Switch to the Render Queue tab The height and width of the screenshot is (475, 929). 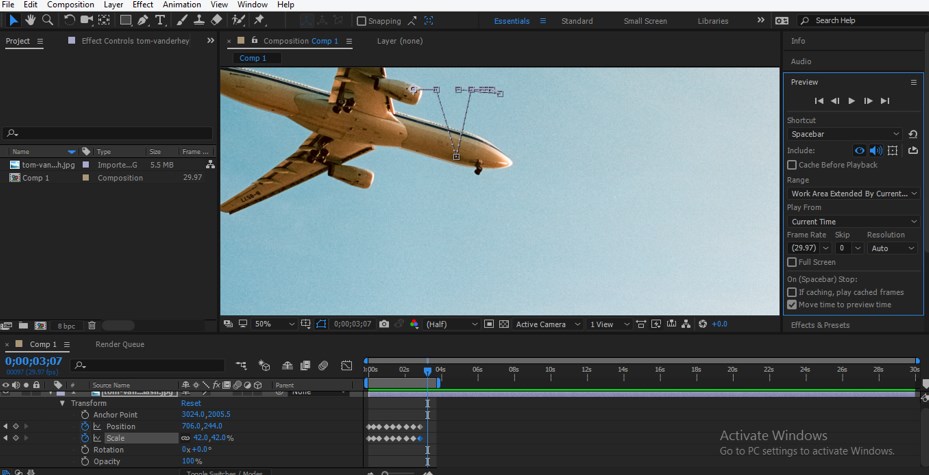click(x=120, y=344)
